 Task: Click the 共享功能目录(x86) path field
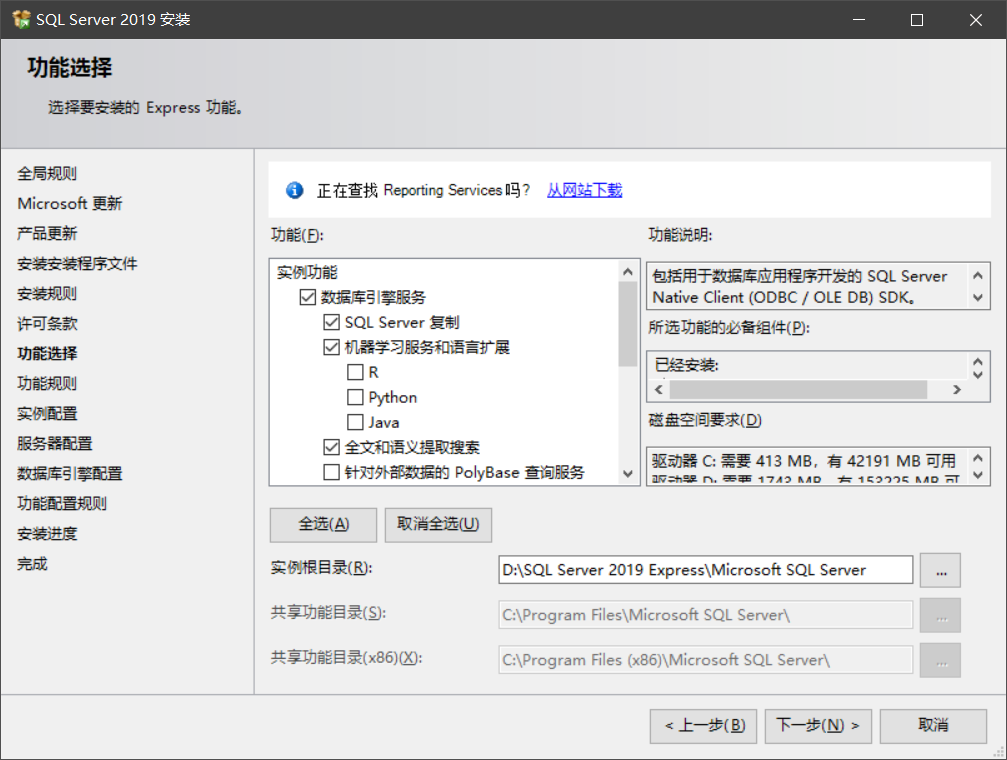705,660
